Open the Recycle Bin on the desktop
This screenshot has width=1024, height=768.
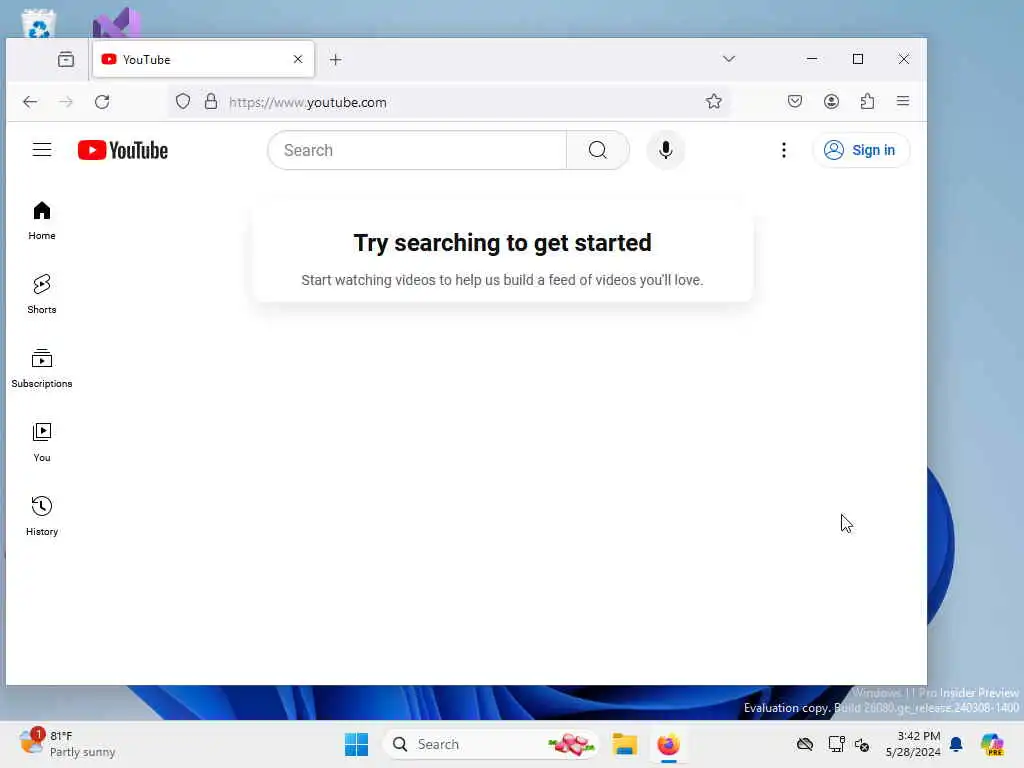[39, 23]
